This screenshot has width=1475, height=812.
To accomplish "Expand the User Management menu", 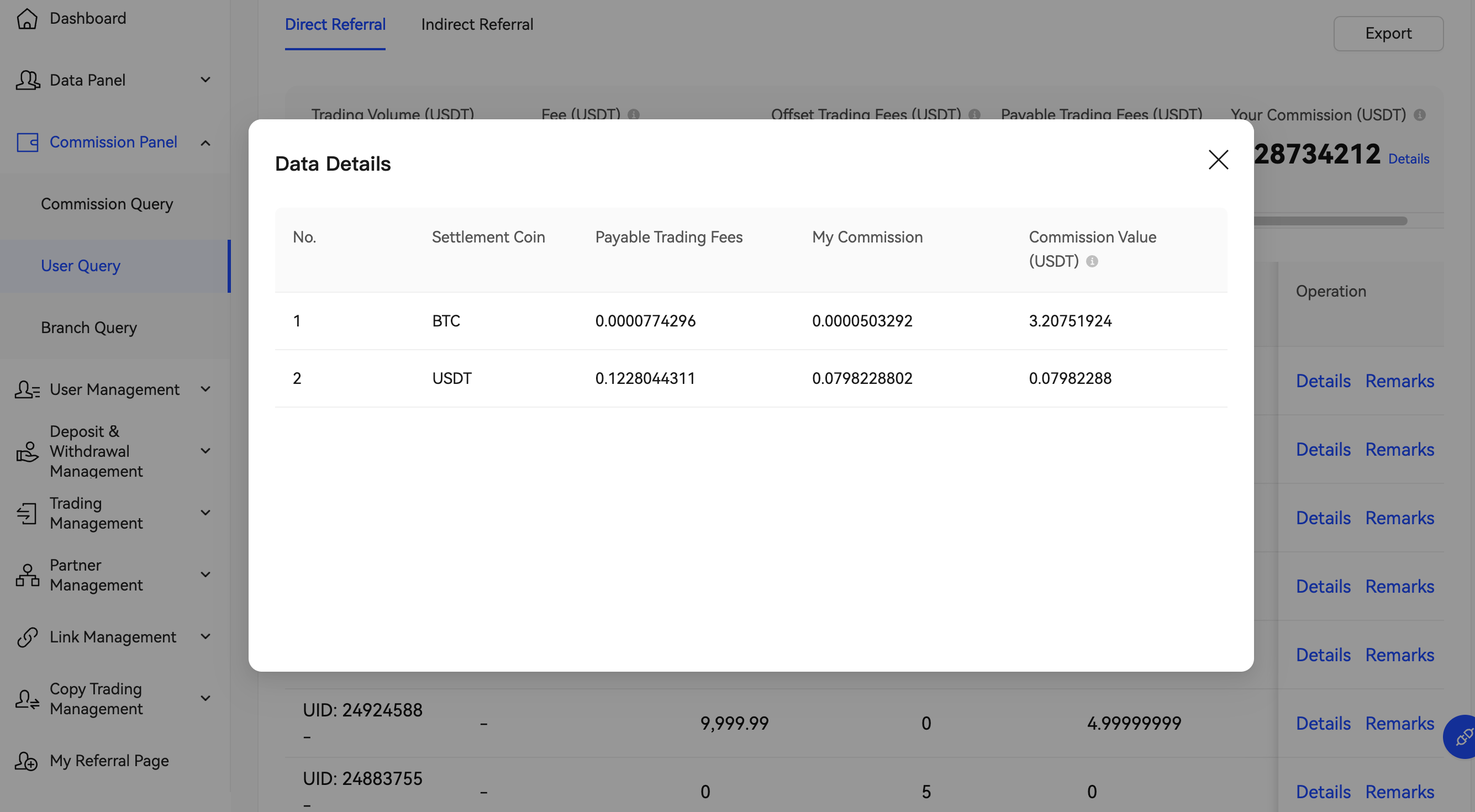I will click(x=206, y=389).
